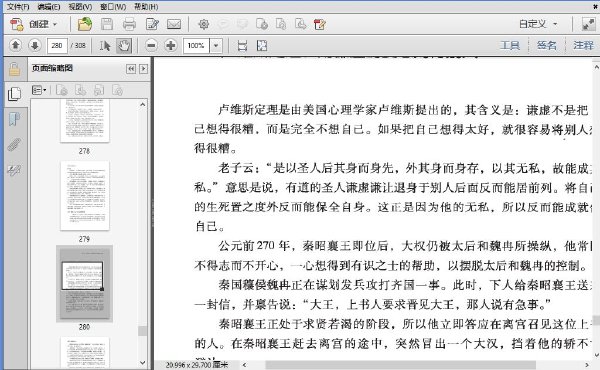Open the attachments paperclip panel
The image size is (600, 370).
pos(14,145)
